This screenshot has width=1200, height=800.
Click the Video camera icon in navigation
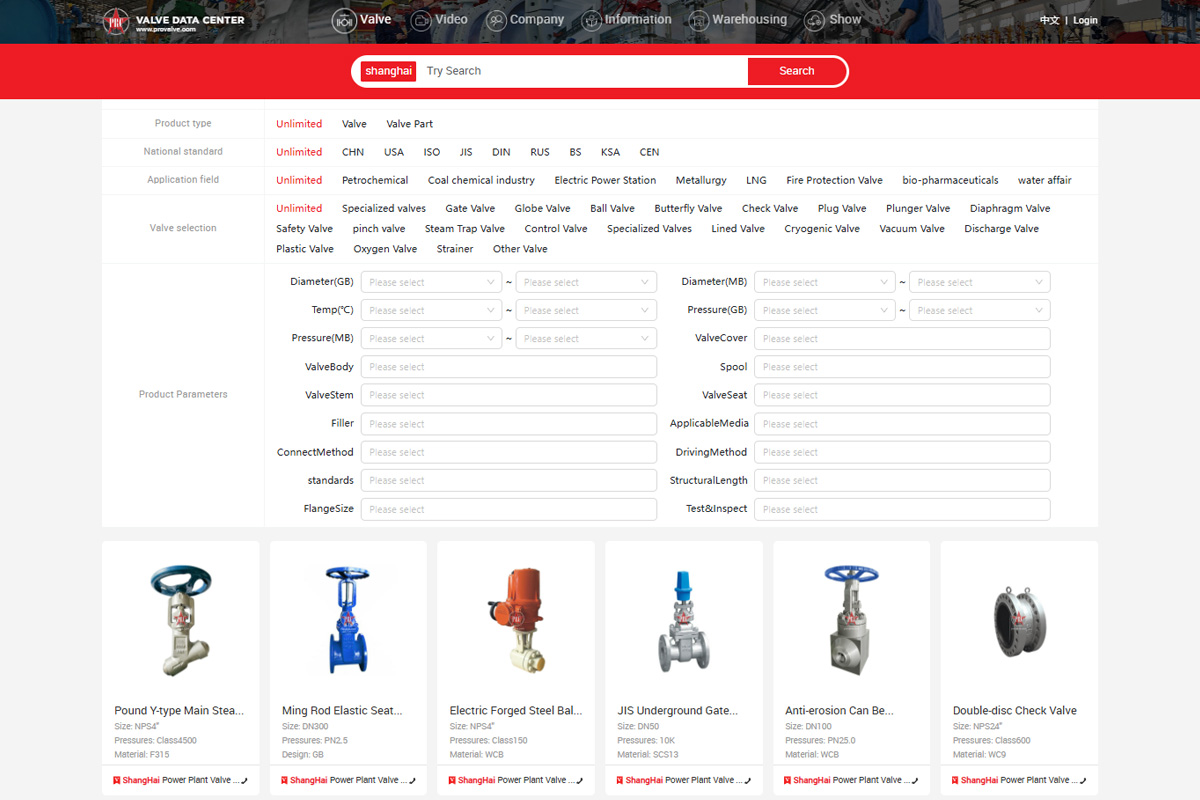pos(421,20)
